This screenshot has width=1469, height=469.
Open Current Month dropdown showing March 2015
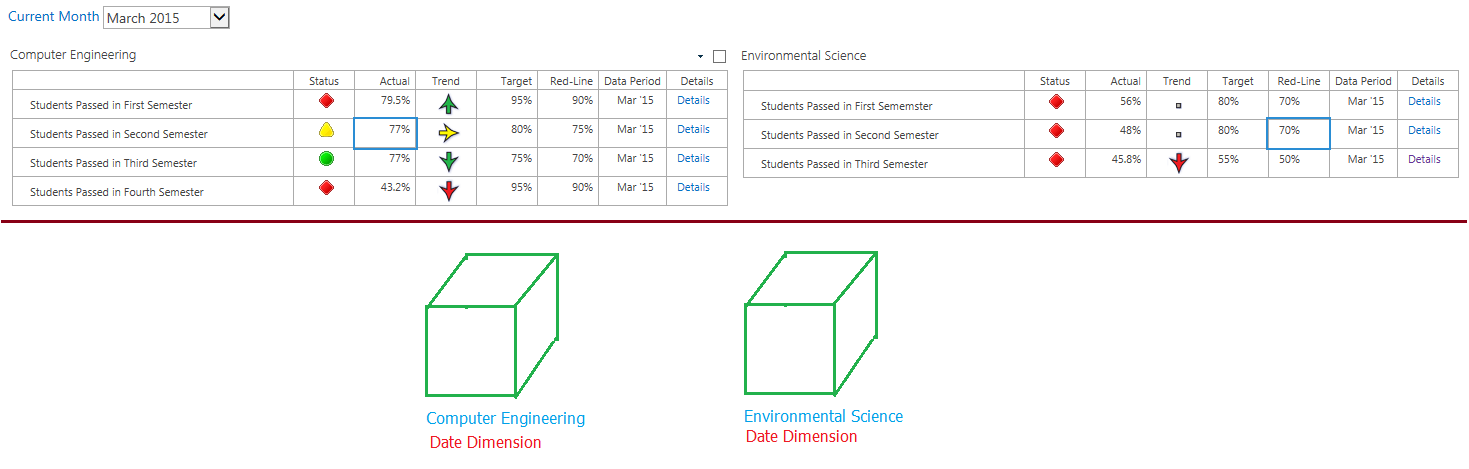pyautogui.click(x=221, y=17)
